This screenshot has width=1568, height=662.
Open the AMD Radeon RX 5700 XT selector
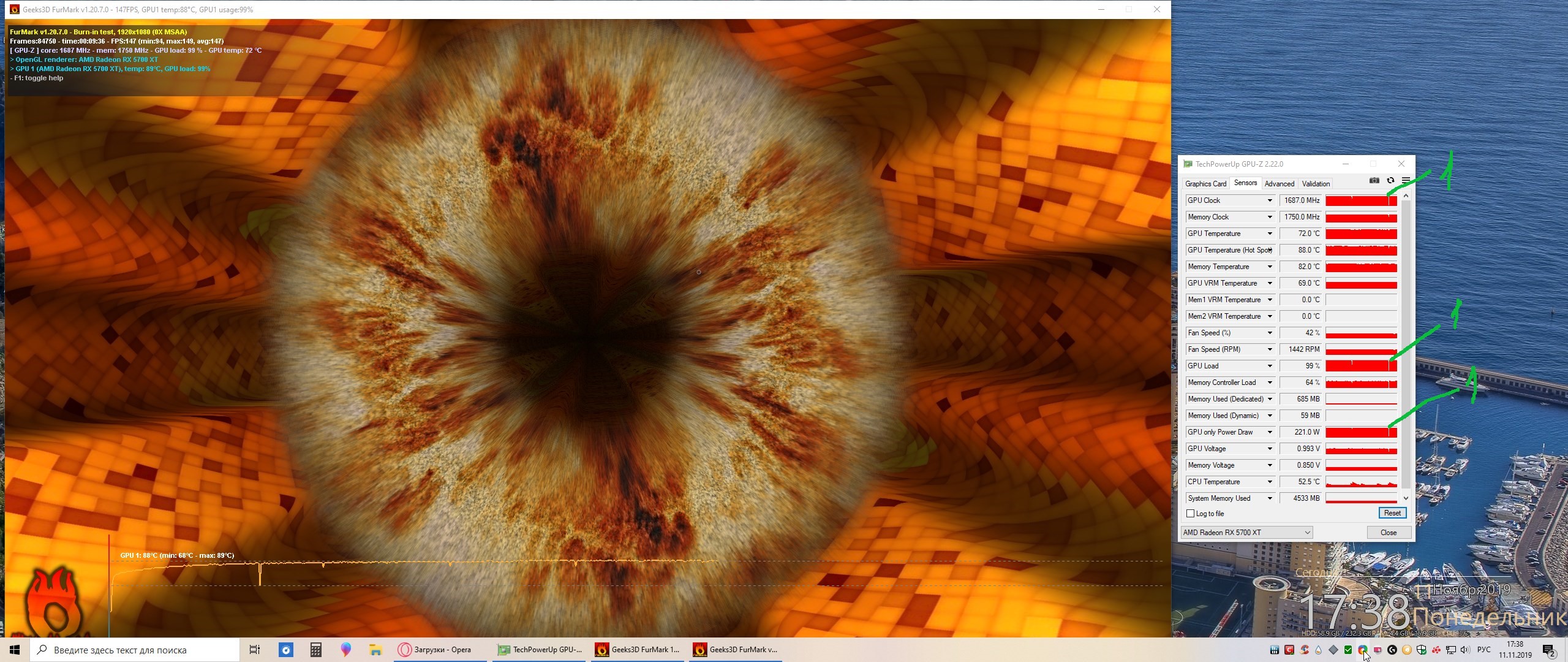[1246, 532]
